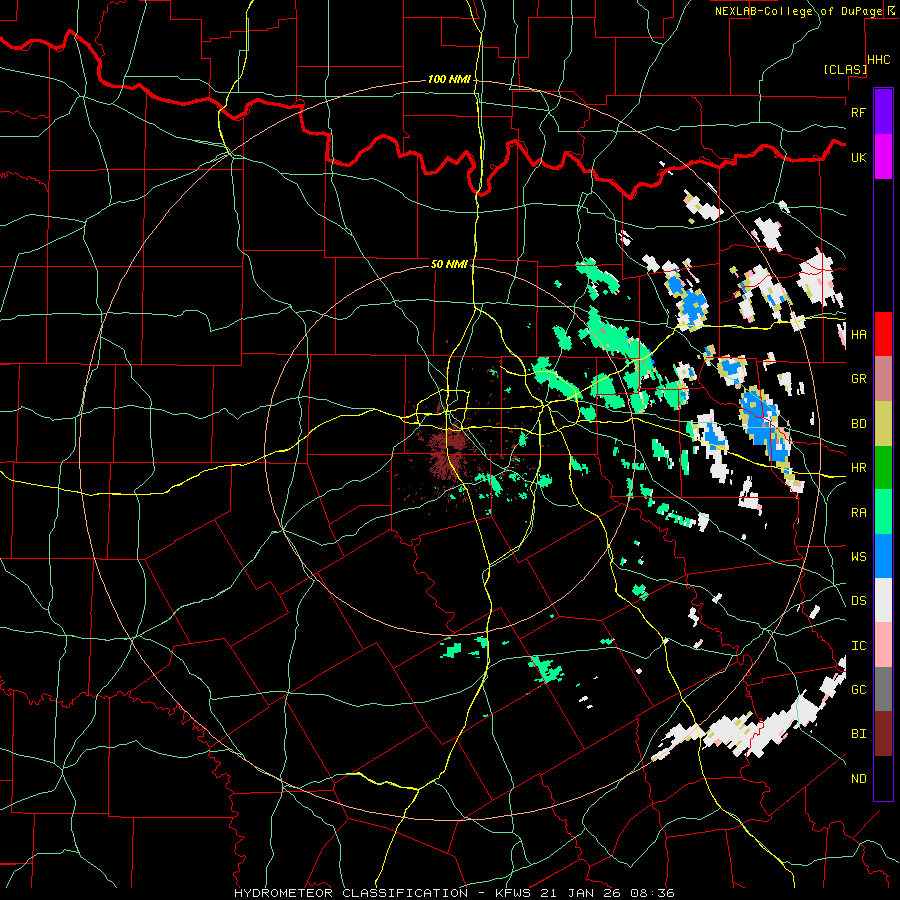
Task: Click the 'NEXLAB-College of DuPage' credit text
Action: coord(798,11)
